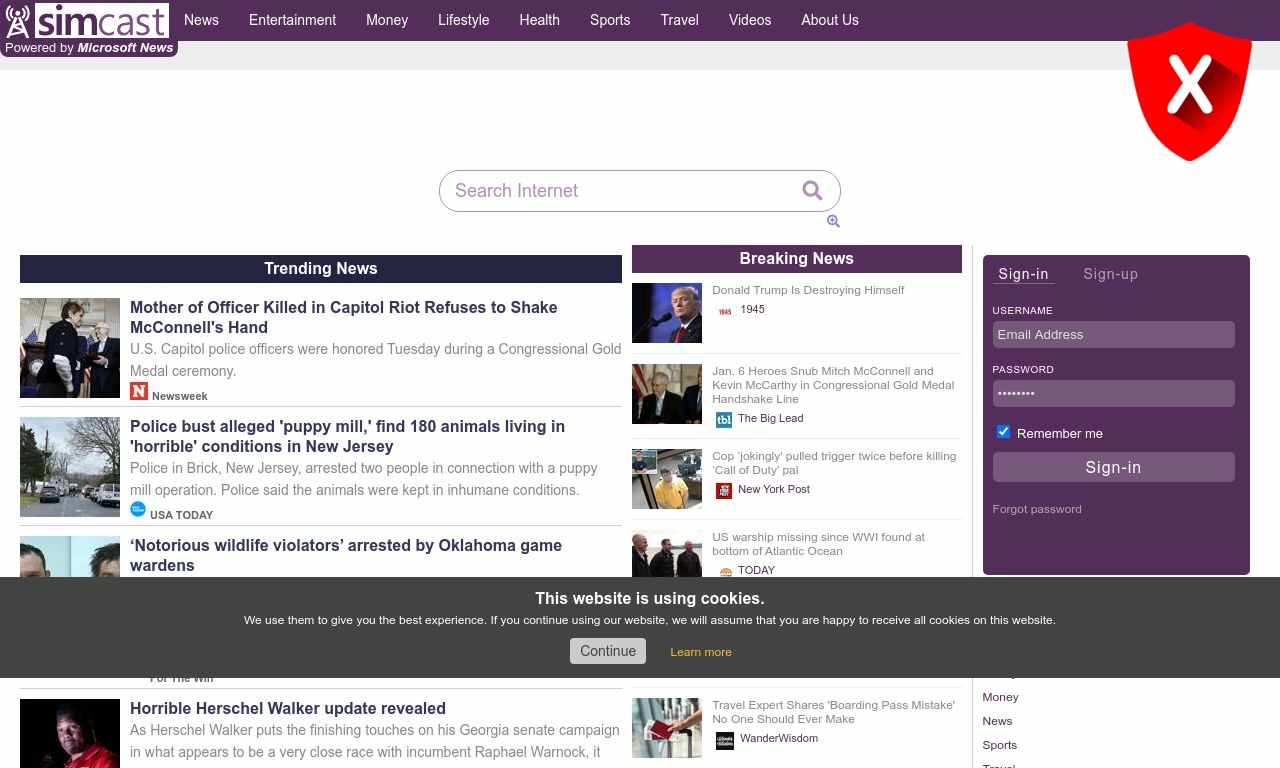
Task: Open the Lifestyle menu
Action: pyautogui.click(x=464, y=20)
